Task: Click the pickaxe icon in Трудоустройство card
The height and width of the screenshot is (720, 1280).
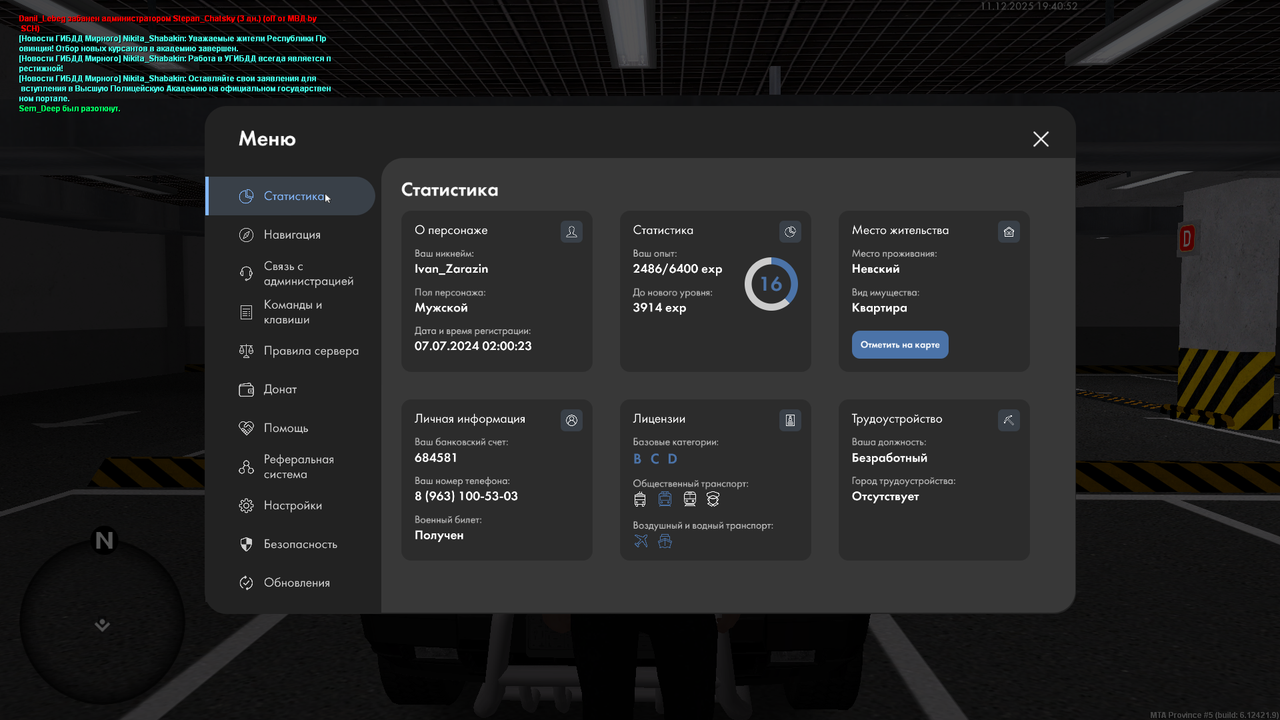Action: (x=1008, y=421)
